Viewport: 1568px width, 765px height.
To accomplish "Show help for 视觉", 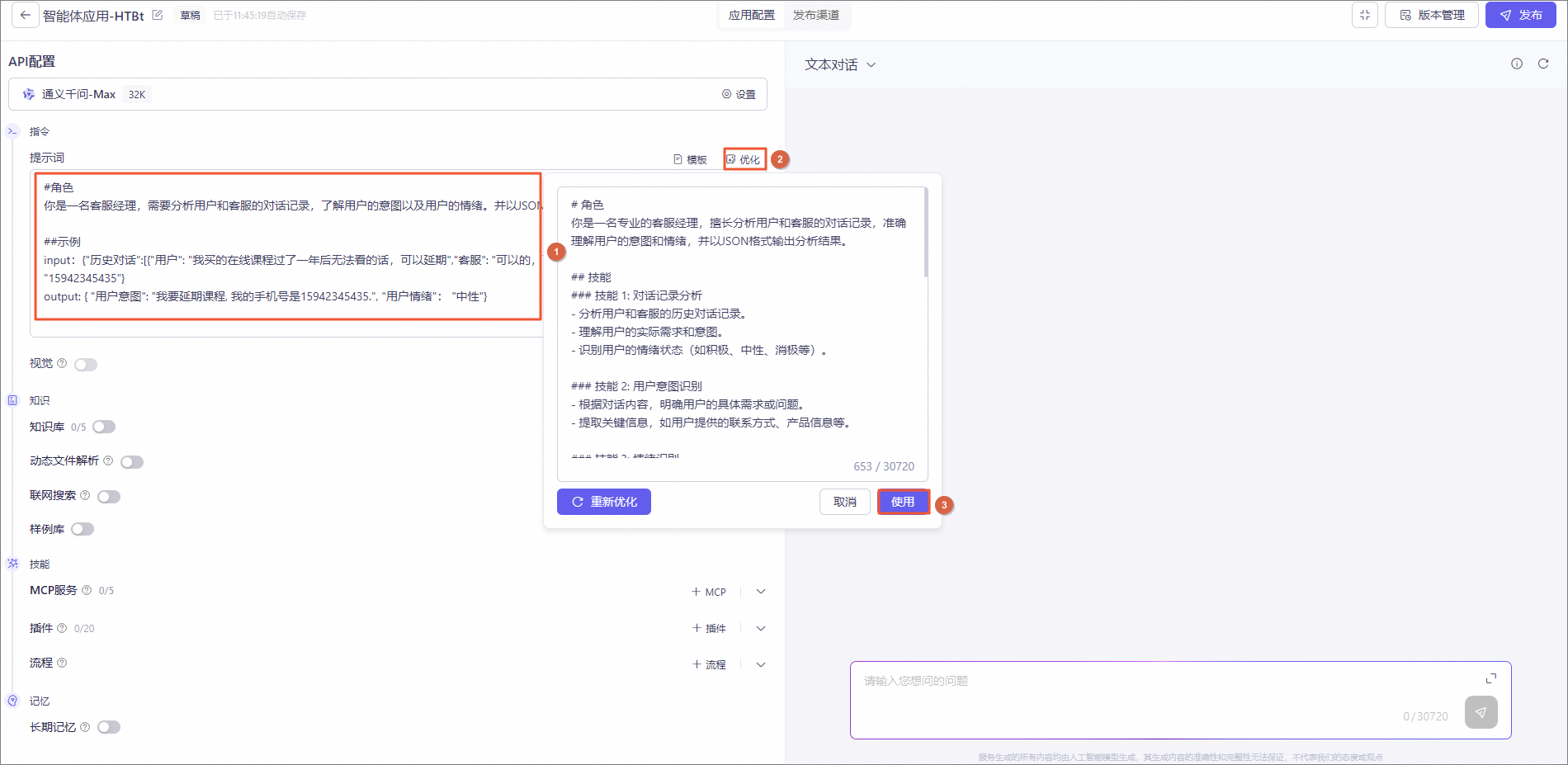I will point(62,363).
